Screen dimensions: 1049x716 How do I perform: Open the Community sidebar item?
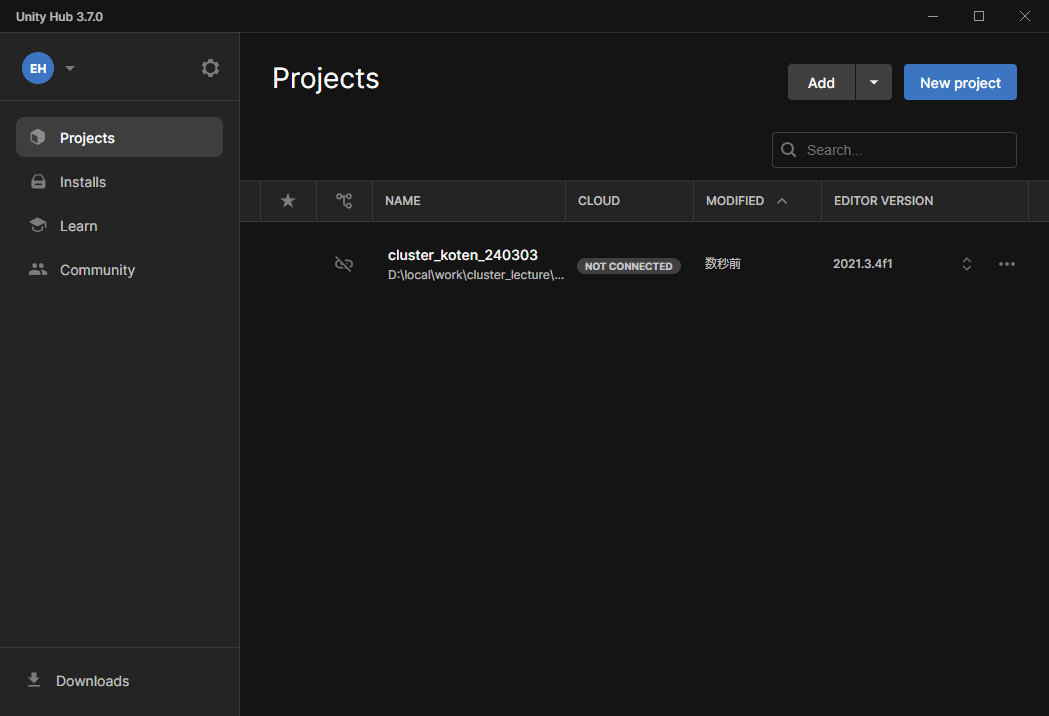[x=119, y=270]
